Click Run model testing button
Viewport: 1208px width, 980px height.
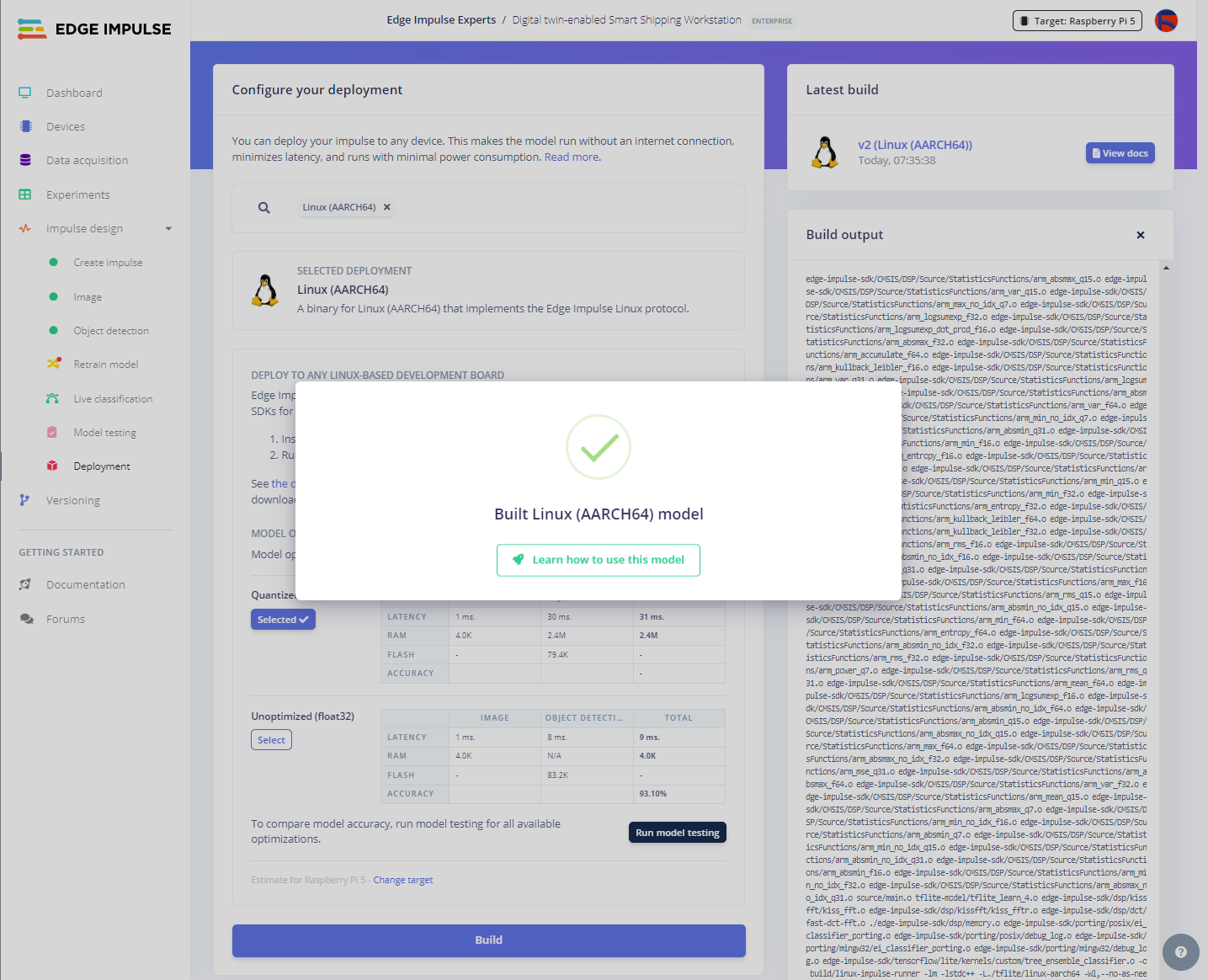(x=678, y=833)
